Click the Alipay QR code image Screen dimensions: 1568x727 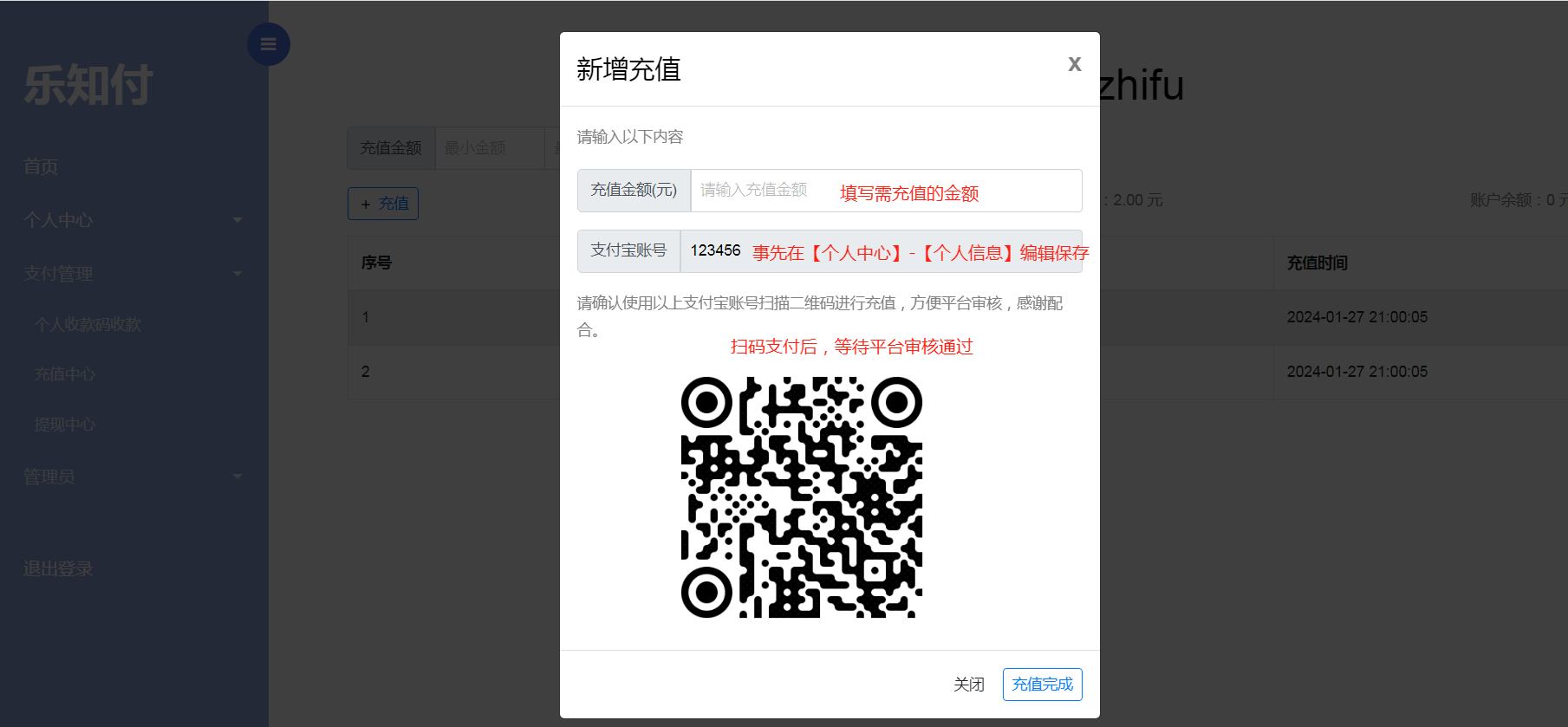point(802,497)
